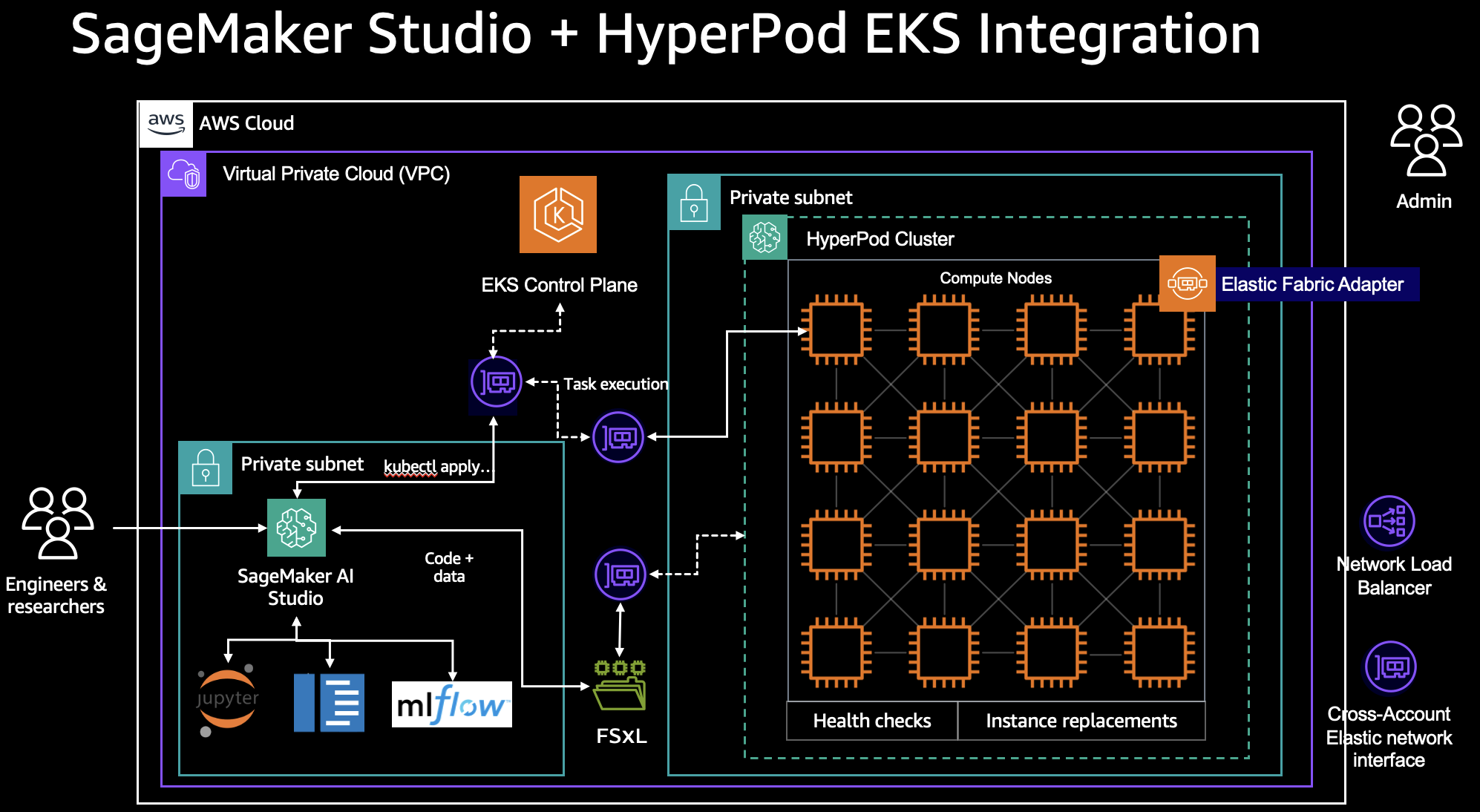Select the Instance replacements box
The height and width of the screenshot is (812, 1480).
tap(1081, 721)
